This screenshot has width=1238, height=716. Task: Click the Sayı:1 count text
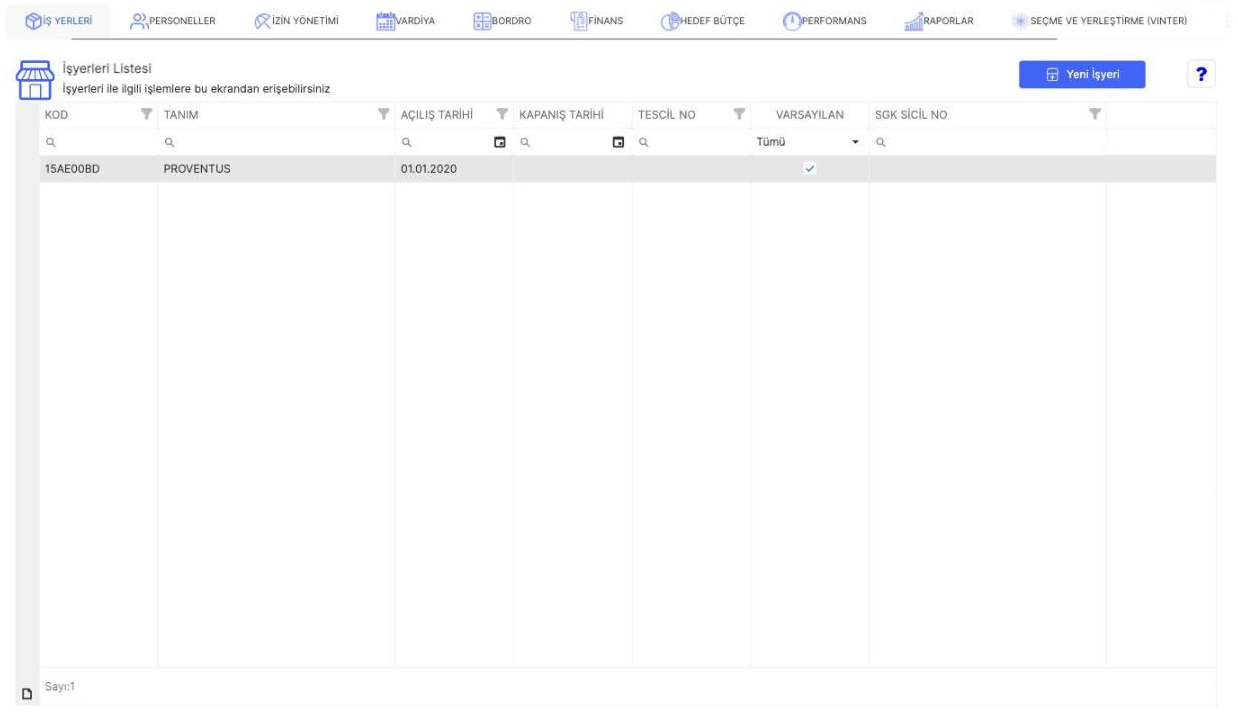(x=62, y=689)
